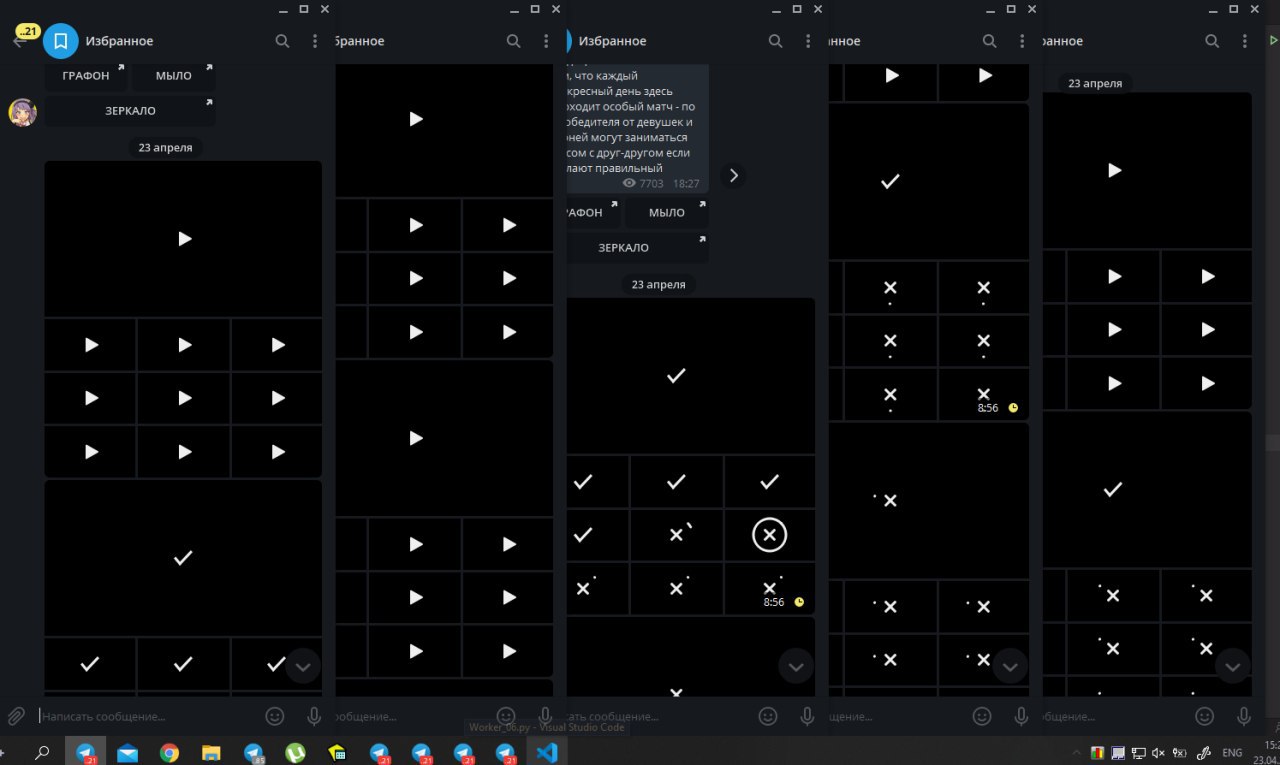The height and width of the screenshot is (765, 1280).
Task: Click the ЗЕРКАЛО button in leftmost window
Action: (x=130, y=111)
